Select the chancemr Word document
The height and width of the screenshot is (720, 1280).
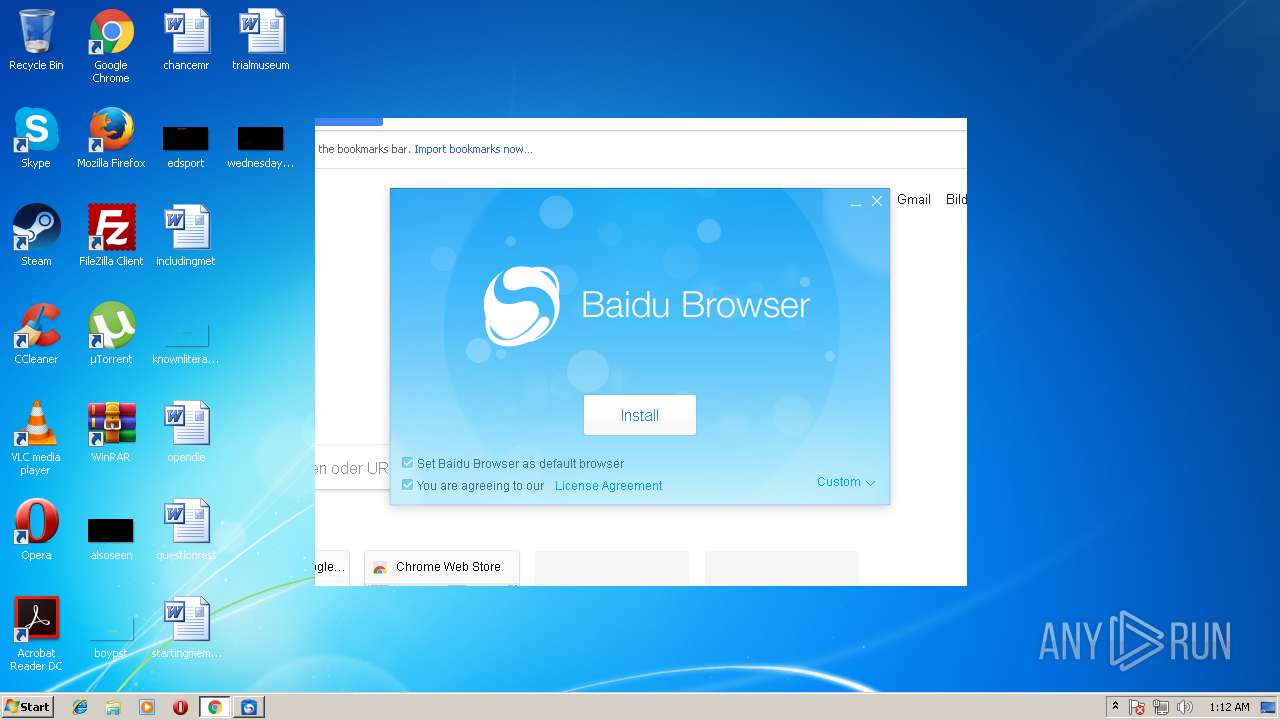click(186, 41)
